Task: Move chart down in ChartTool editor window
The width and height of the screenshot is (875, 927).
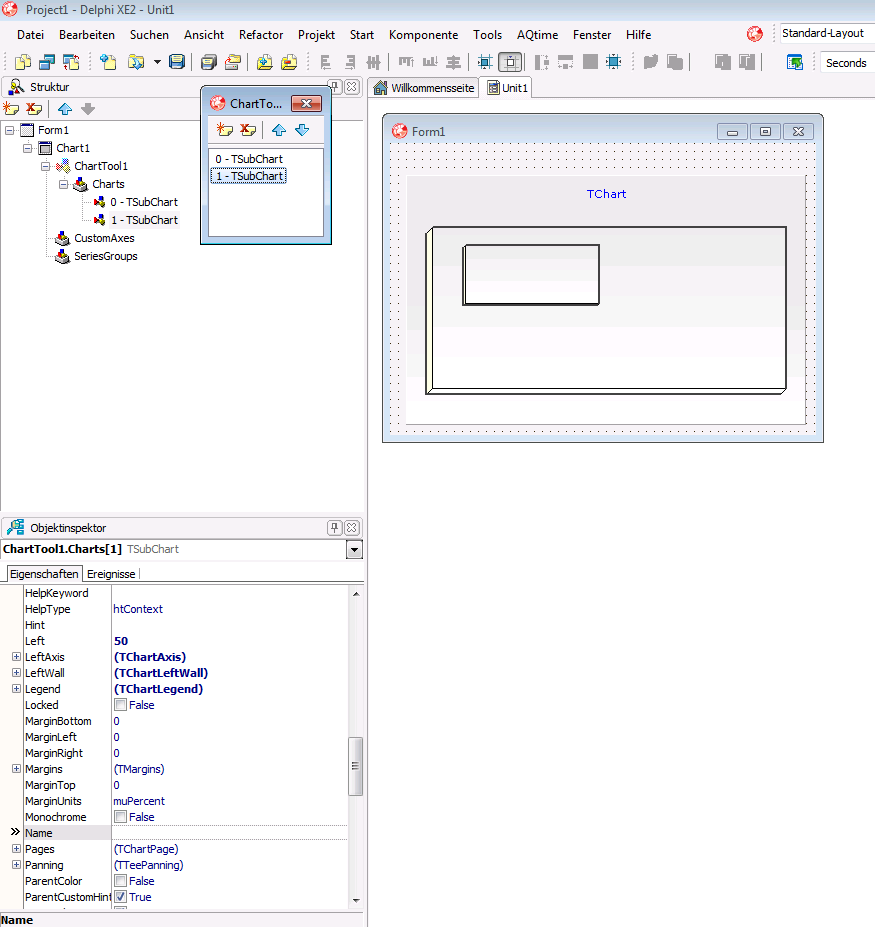Action: click(x=302, y=130)
